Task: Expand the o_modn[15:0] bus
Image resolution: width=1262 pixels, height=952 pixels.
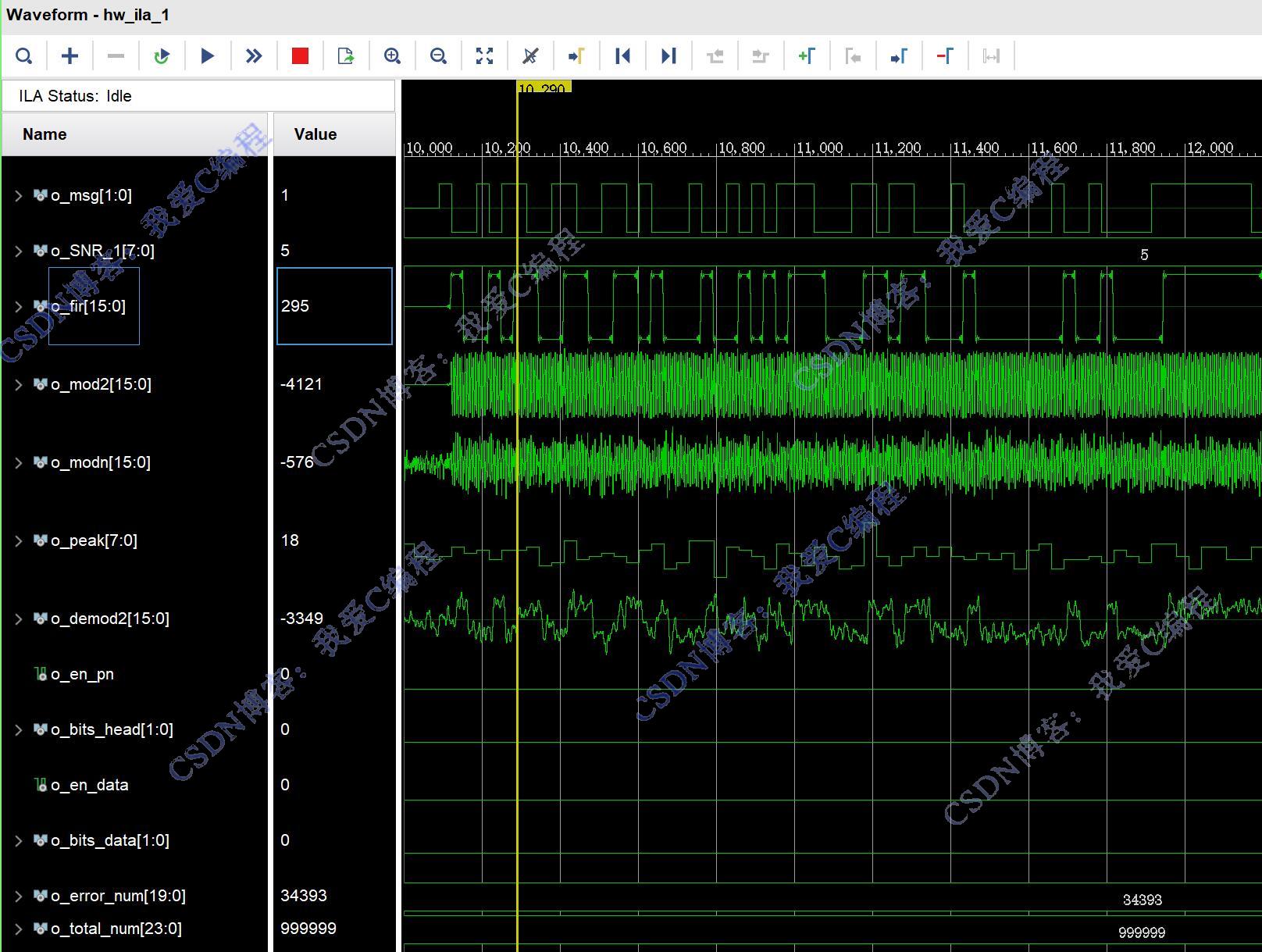Action: pos(18,463)
